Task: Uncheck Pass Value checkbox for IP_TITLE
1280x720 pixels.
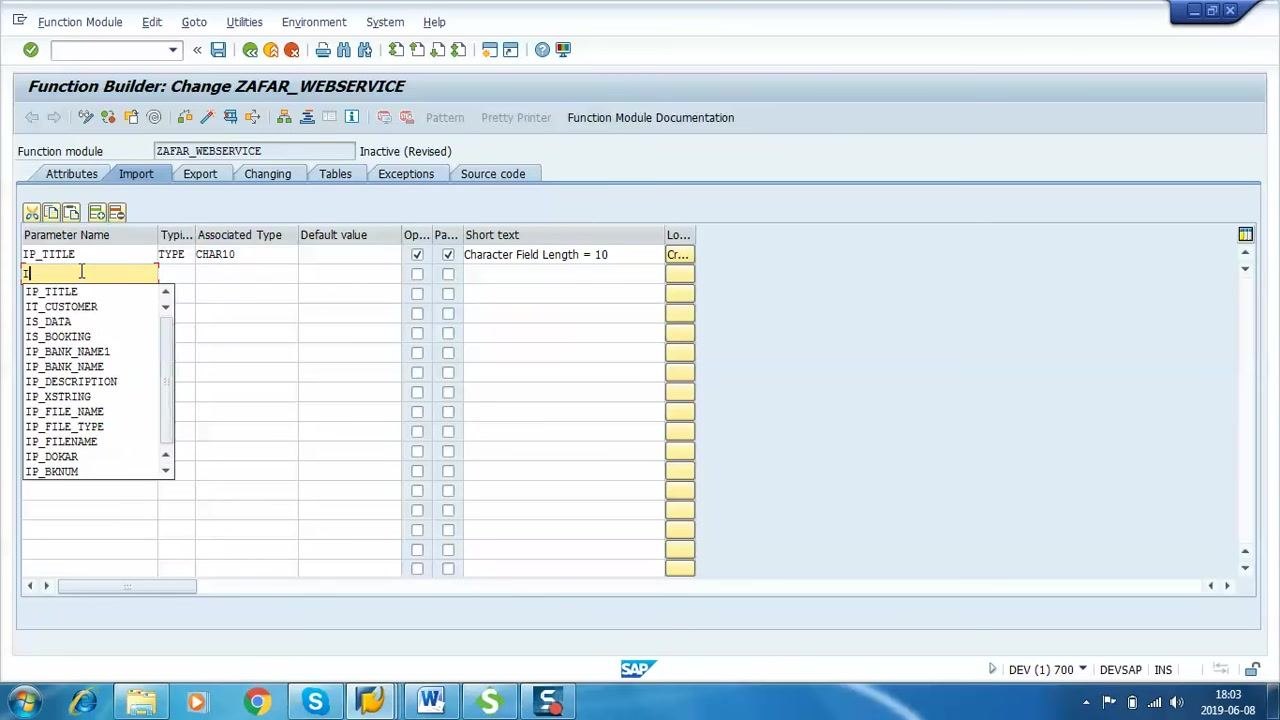Action: [x=448, y=254]
